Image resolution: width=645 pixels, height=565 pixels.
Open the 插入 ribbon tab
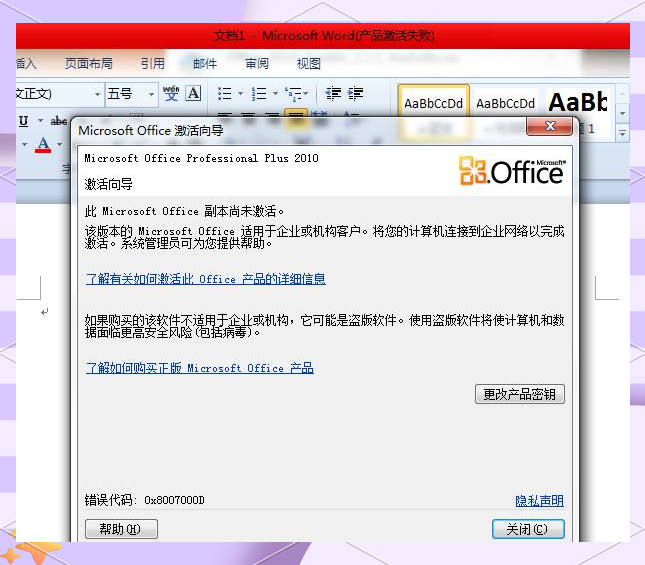26,63
